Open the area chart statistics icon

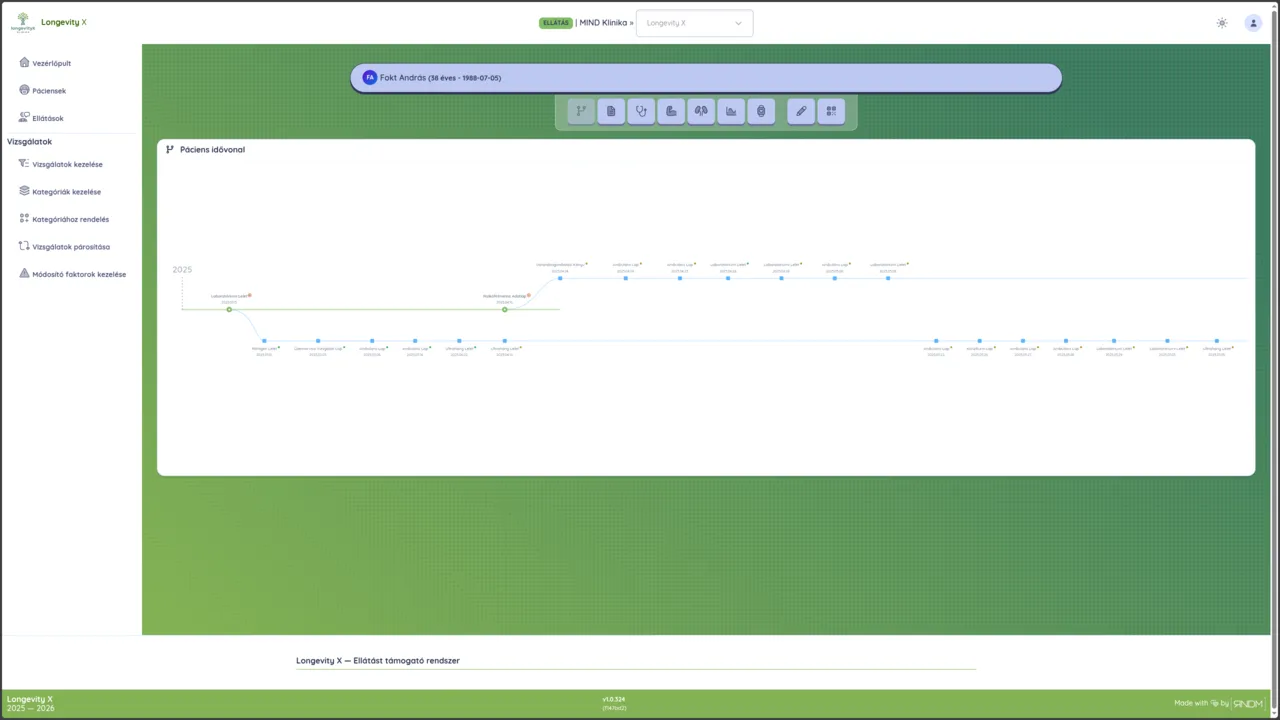coord(731,111)
